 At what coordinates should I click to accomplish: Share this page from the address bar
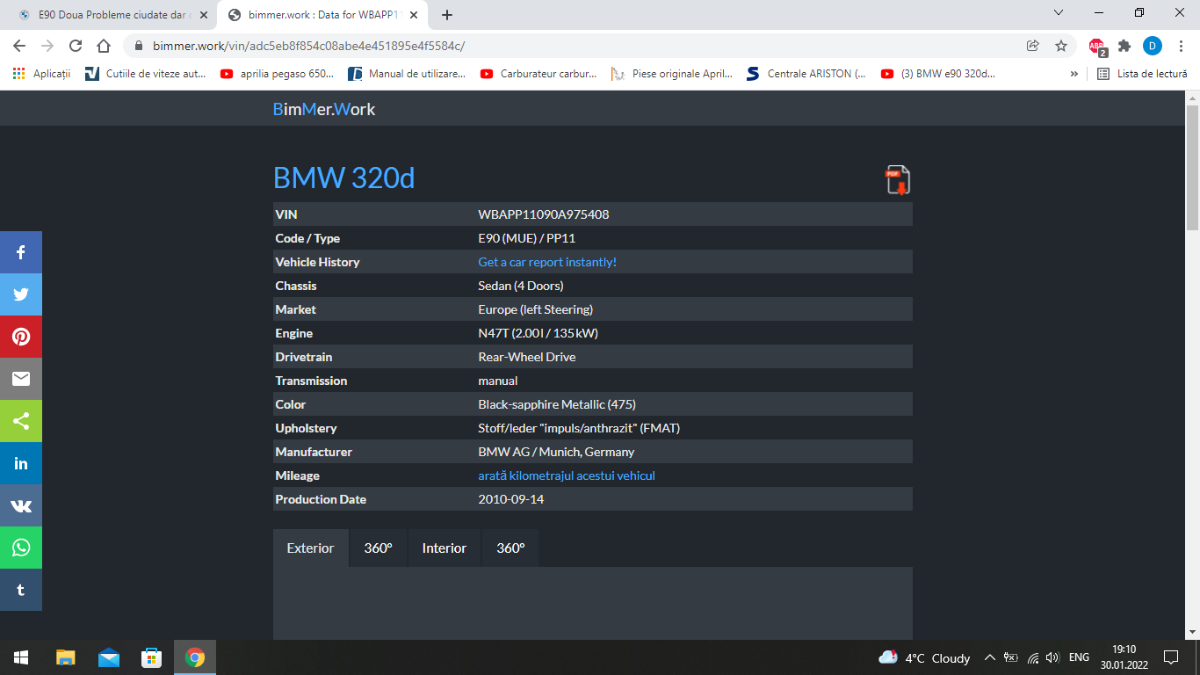coord(1033,46)
